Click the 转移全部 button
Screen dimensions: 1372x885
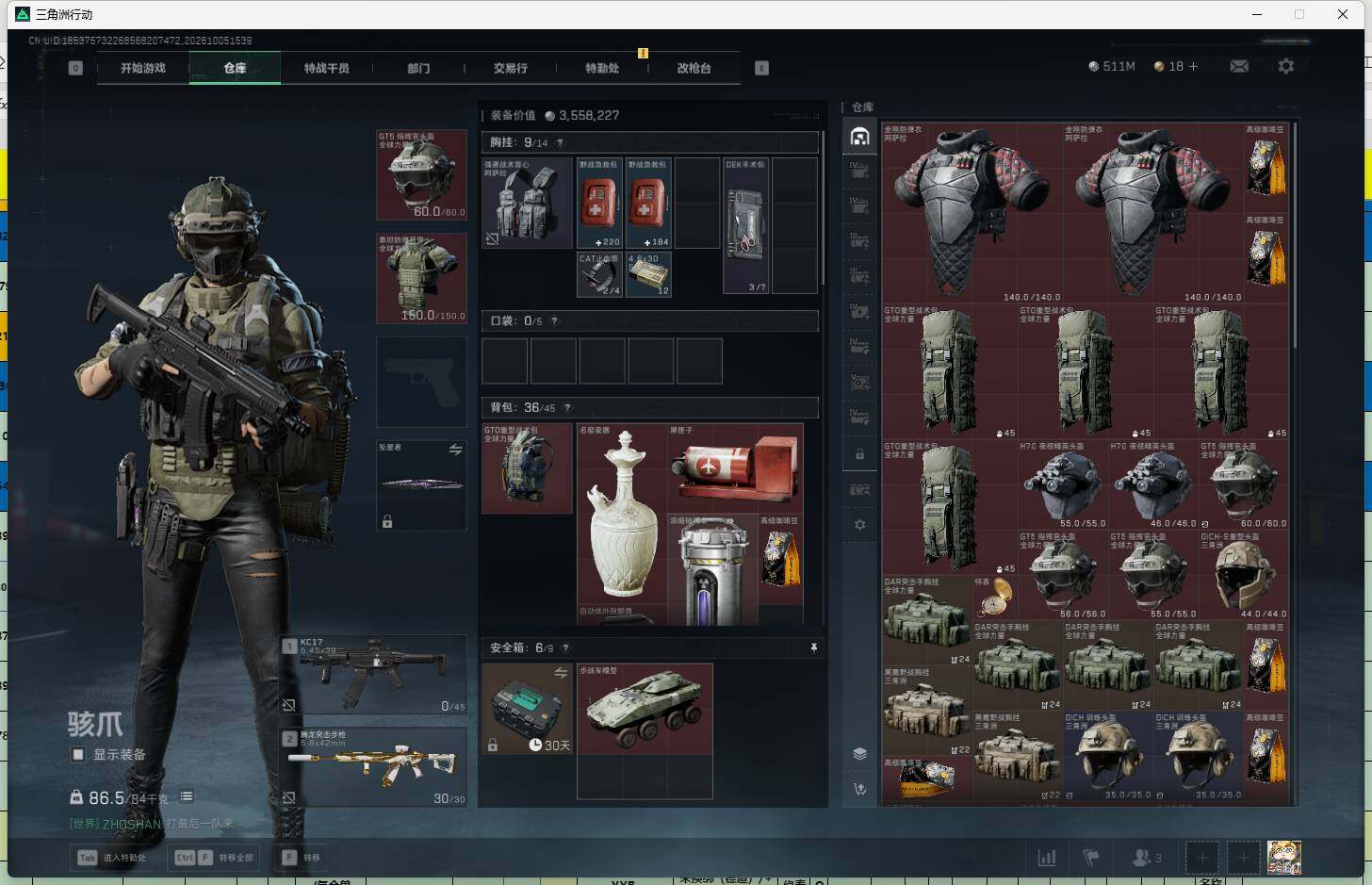point(215,858)
